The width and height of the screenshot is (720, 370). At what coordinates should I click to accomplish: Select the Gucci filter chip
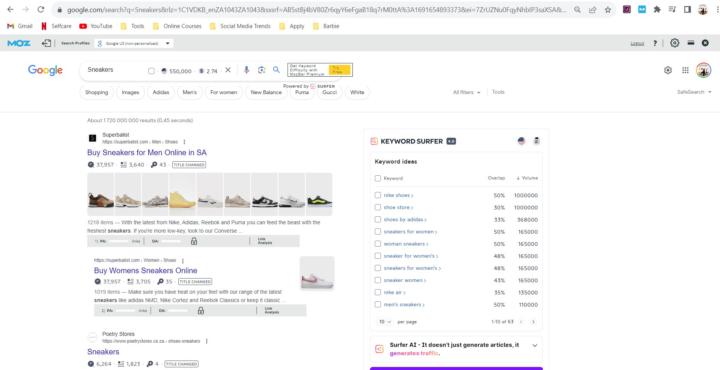[330, 92]
